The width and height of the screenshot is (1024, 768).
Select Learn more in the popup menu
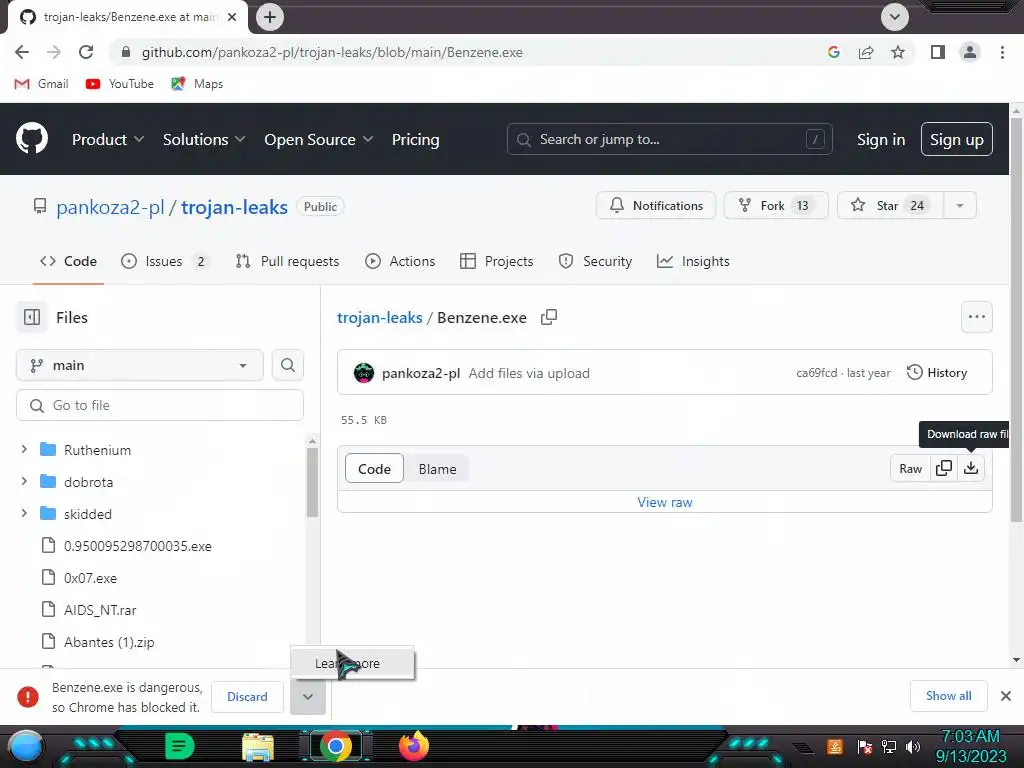tap(352, 664)
